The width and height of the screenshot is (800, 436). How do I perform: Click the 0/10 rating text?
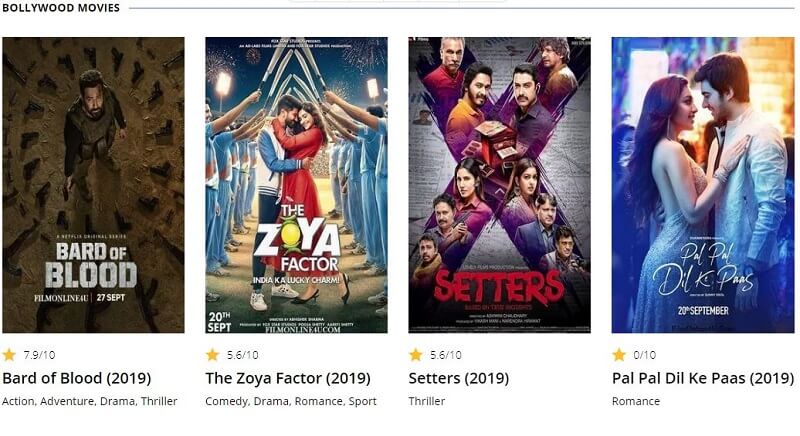tap(643, 355)
